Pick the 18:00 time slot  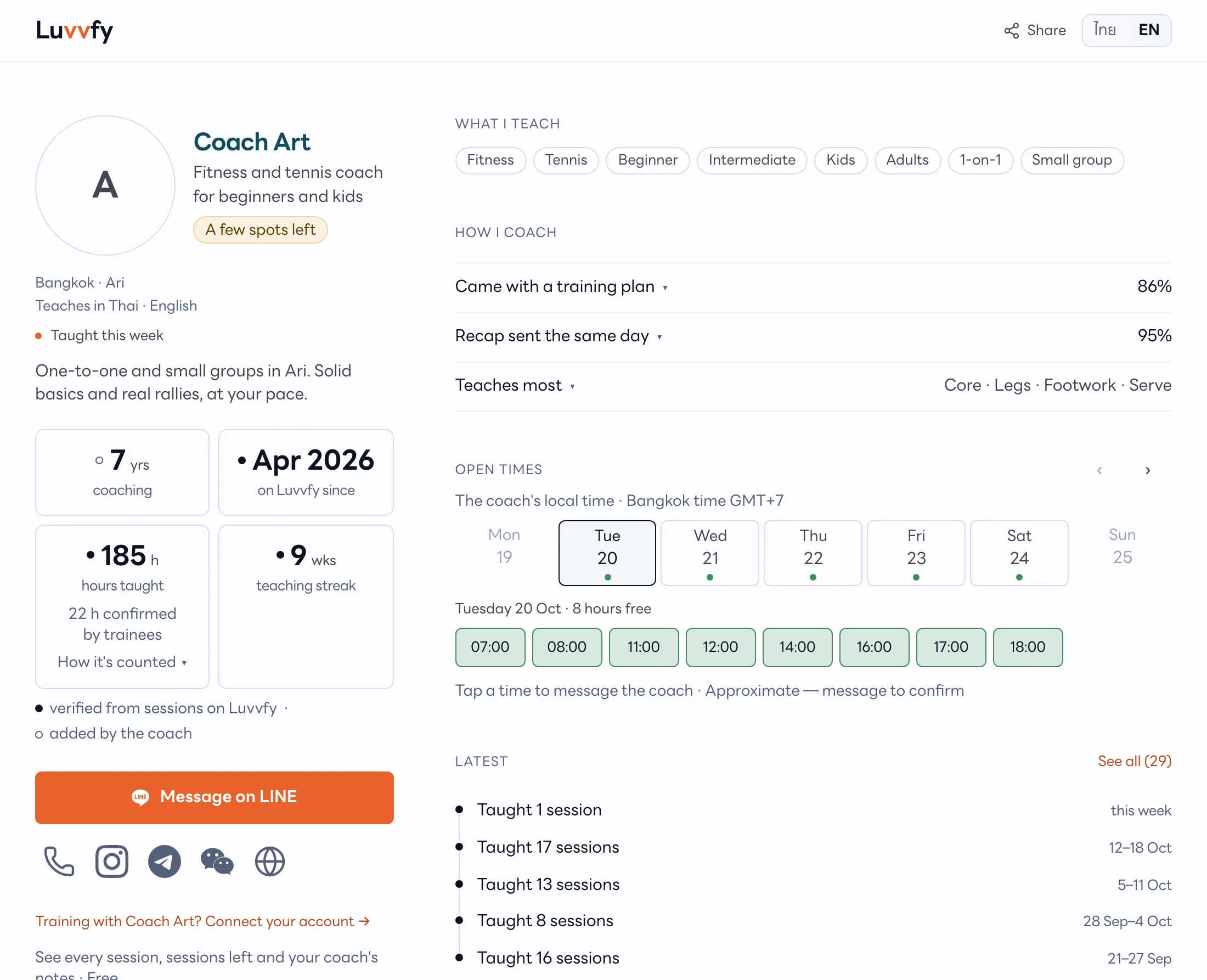pyautogui.click(x=1028, y=647)
